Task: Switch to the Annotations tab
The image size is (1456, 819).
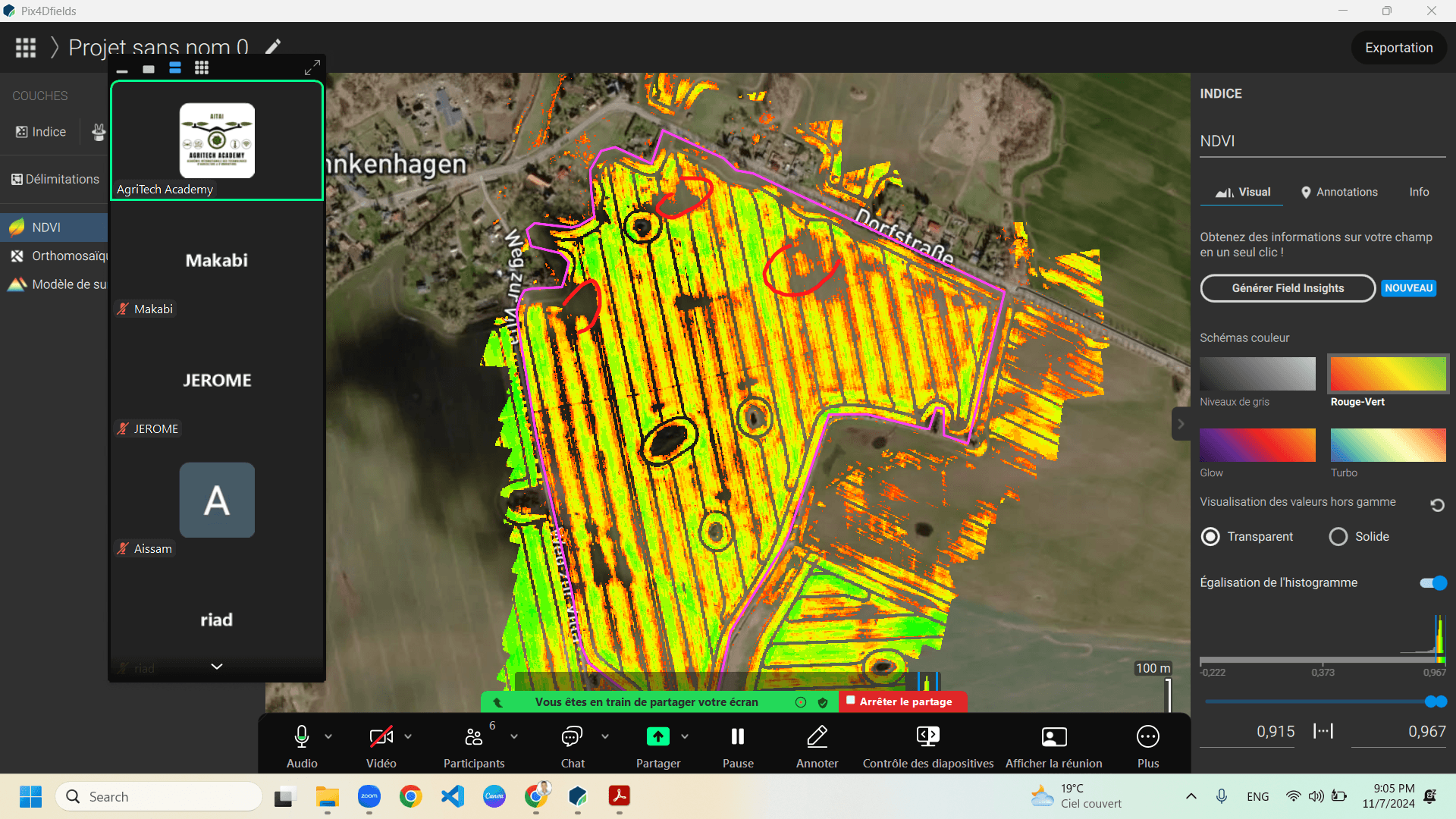Action: pyautogui.click(x=1339, y=193)
